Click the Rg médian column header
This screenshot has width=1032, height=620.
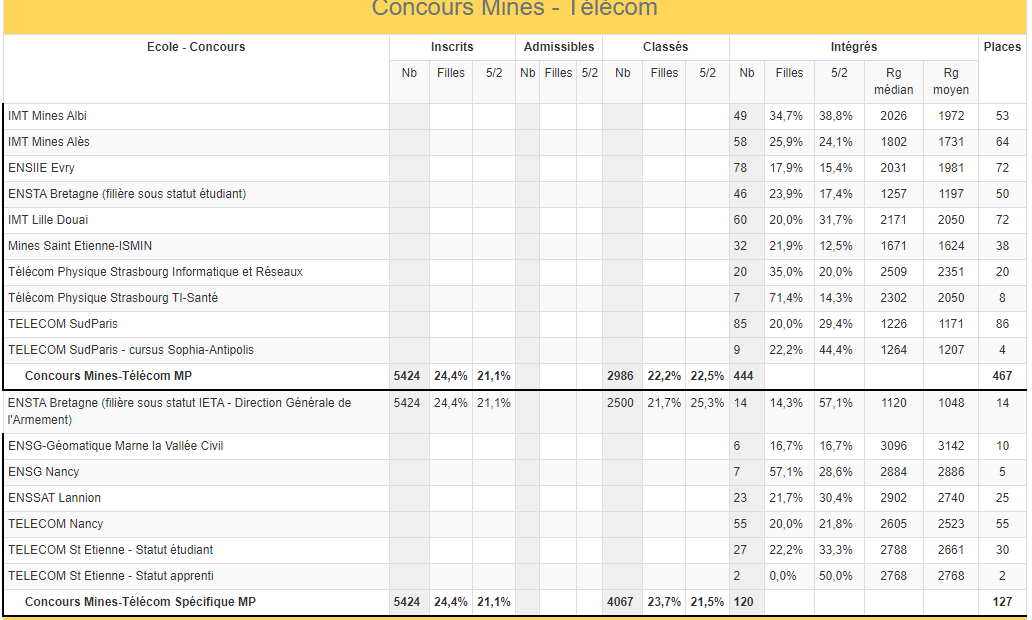pyautogui.click(x=893, y=81)
